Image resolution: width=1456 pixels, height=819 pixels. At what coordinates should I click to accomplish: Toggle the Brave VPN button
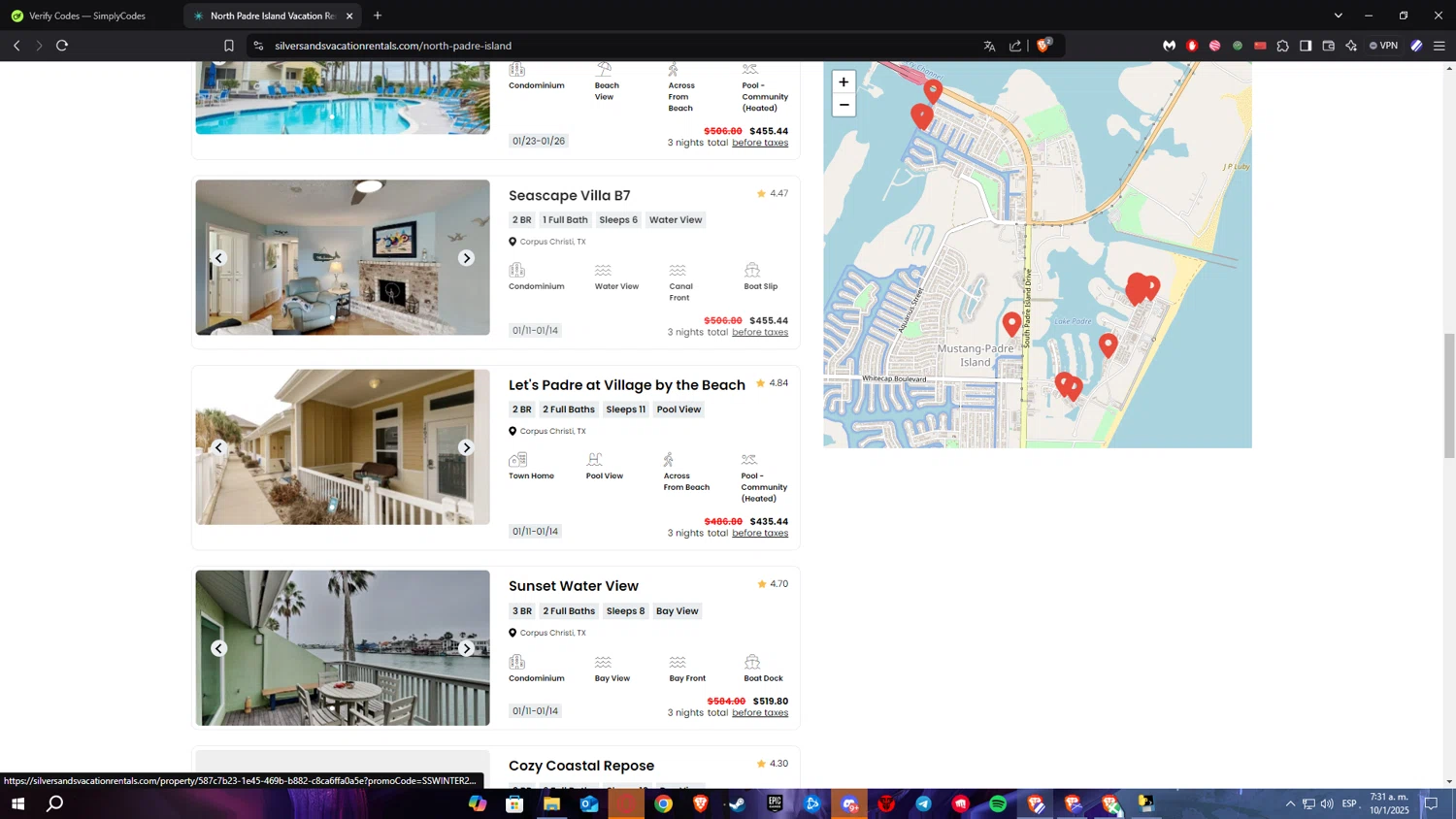(1383, 46)
